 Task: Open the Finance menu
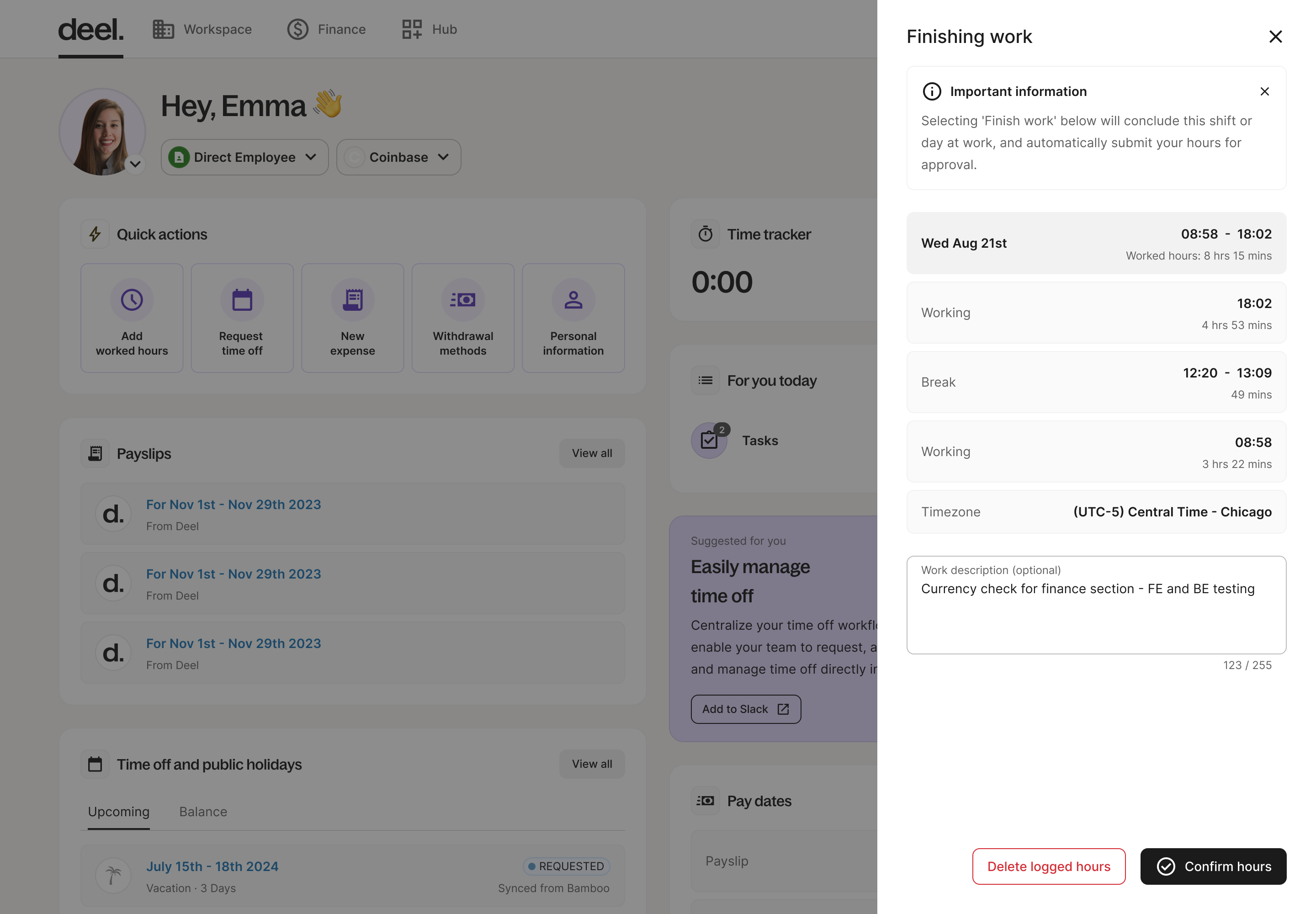pos(326,29)
